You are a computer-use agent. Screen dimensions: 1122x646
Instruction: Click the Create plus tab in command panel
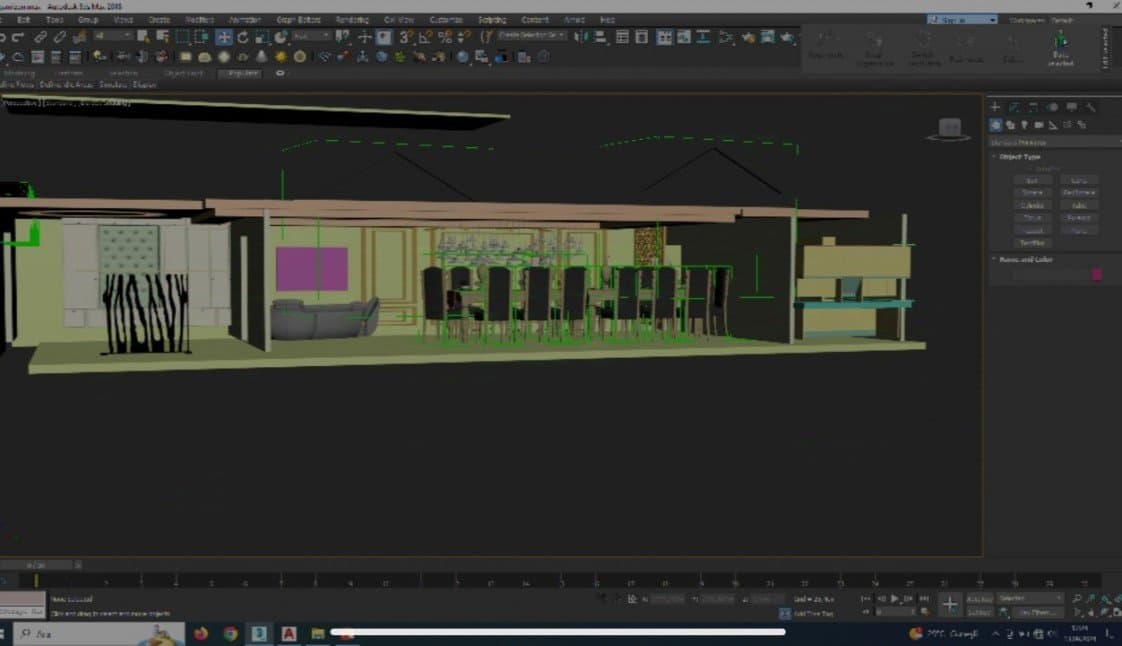pos(995,107)
